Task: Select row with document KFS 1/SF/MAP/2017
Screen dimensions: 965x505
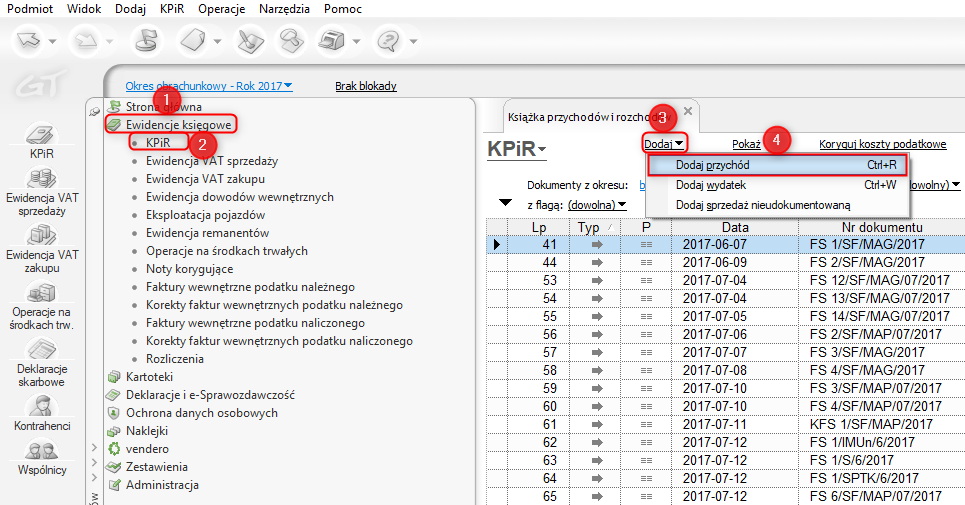Action: click(x=726, y=424)
